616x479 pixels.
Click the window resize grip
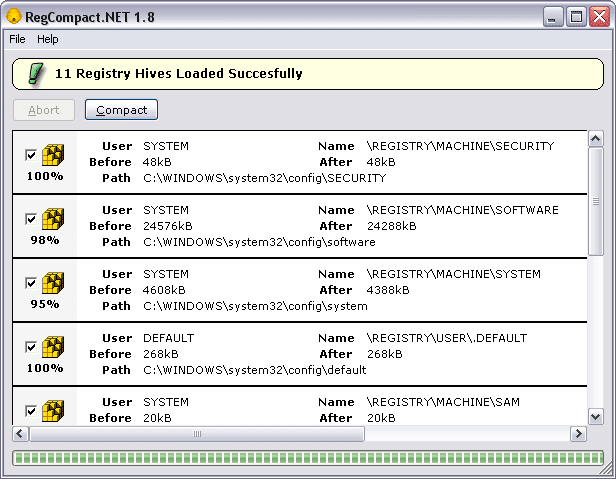tap(607, 470)
